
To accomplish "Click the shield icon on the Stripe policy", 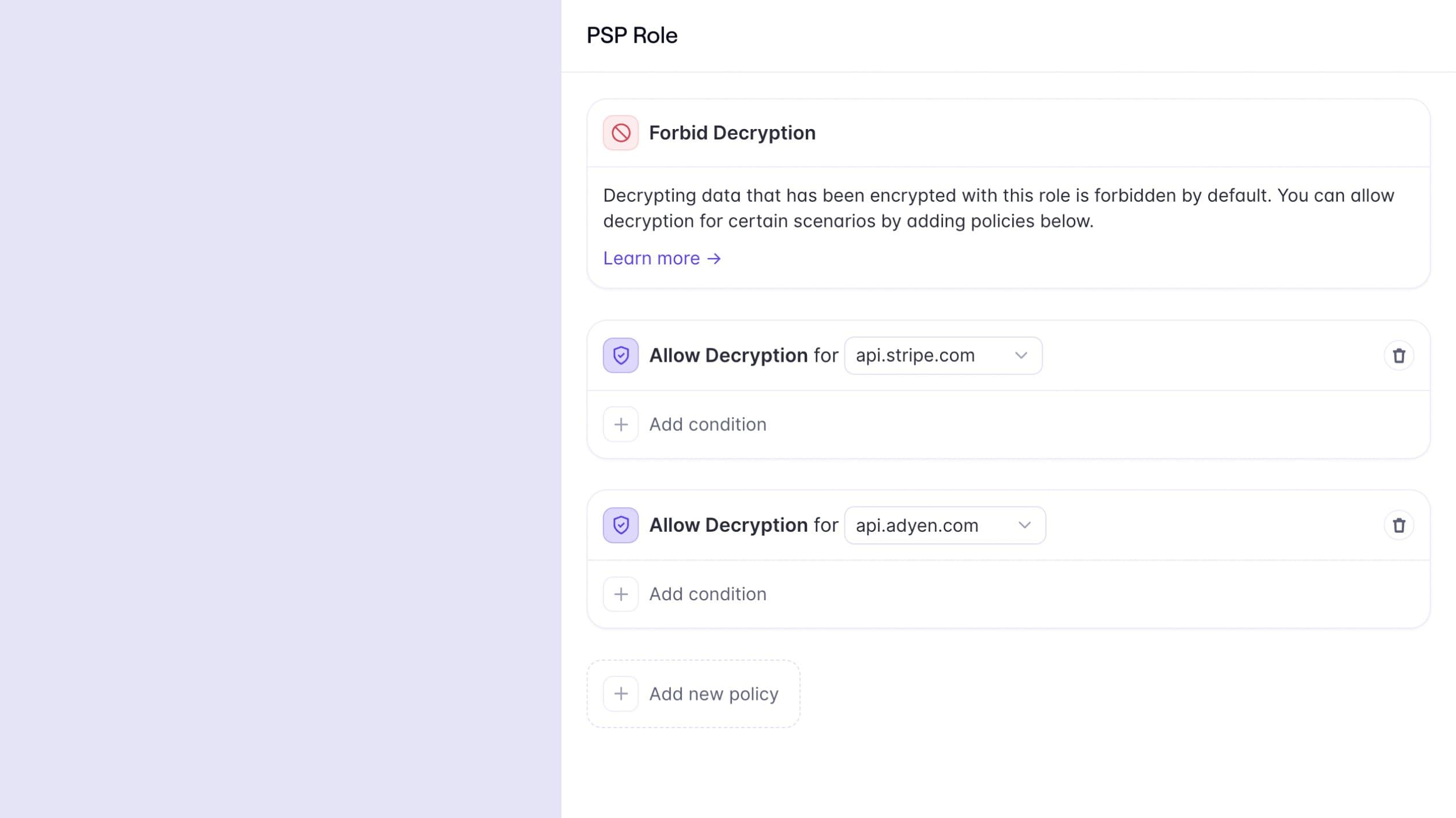I will tap(620, 355).
